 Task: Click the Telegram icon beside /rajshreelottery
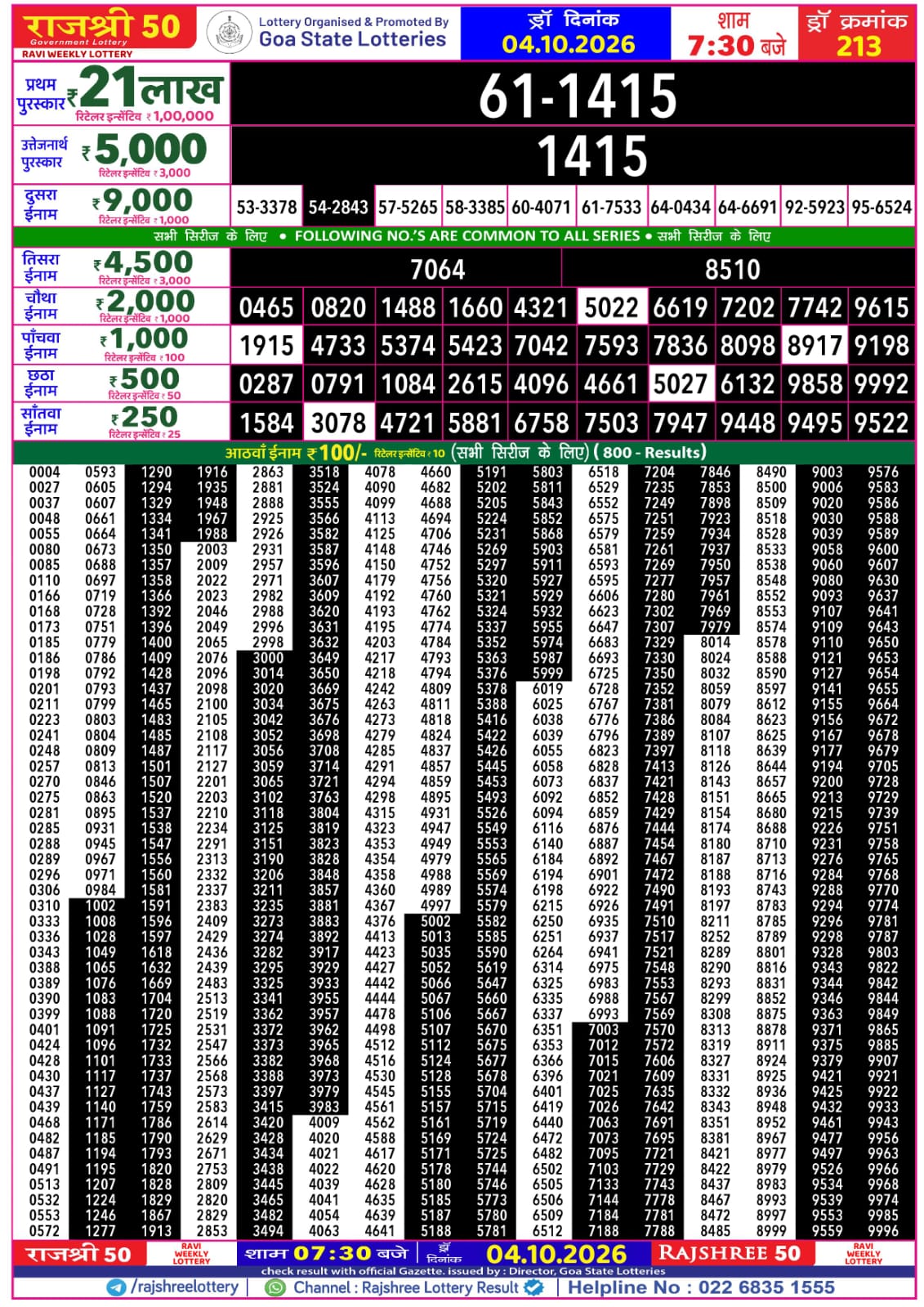(x=116, y=1287)
